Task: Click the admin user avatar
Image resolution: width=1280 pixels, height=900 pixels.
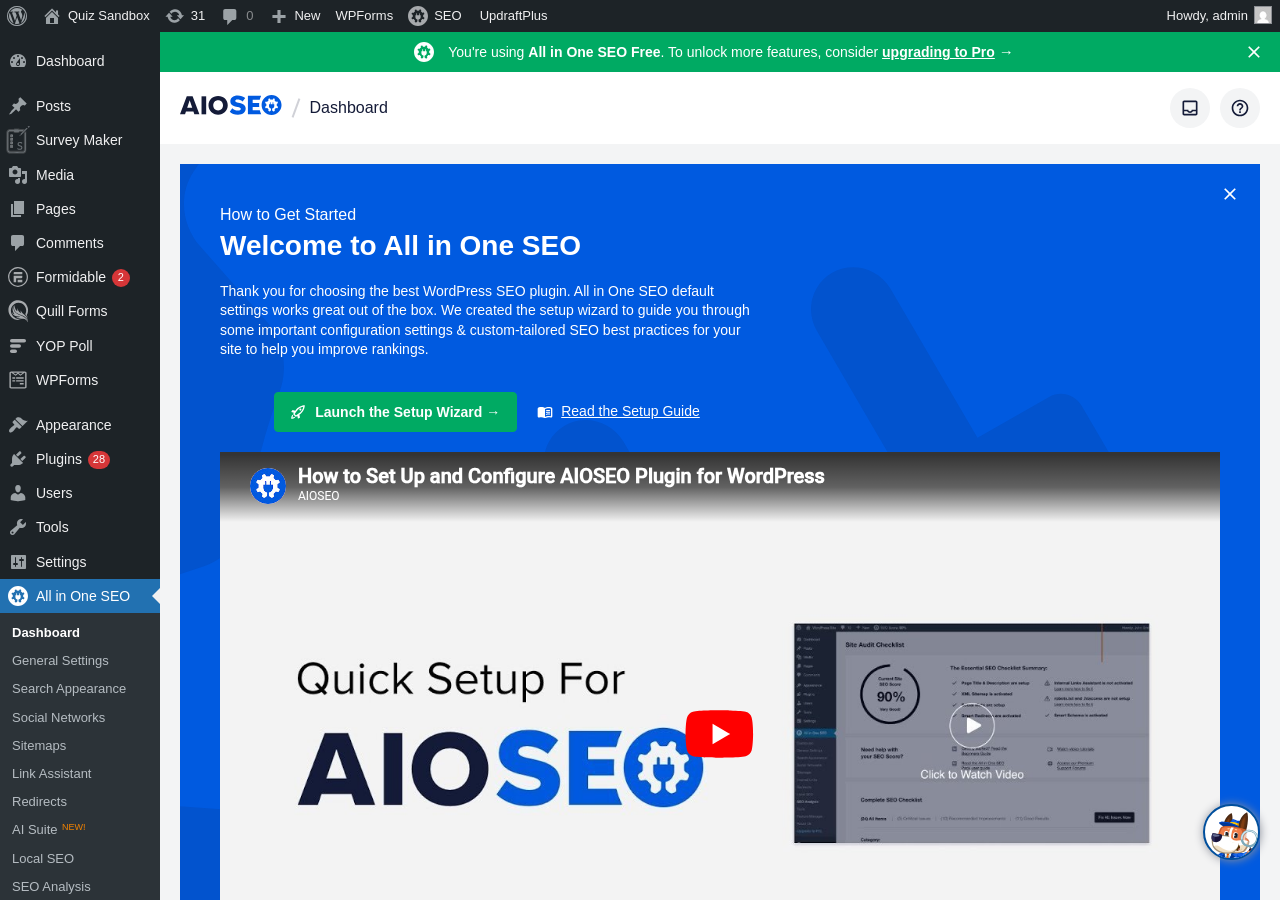Action: pos(1263,15)
